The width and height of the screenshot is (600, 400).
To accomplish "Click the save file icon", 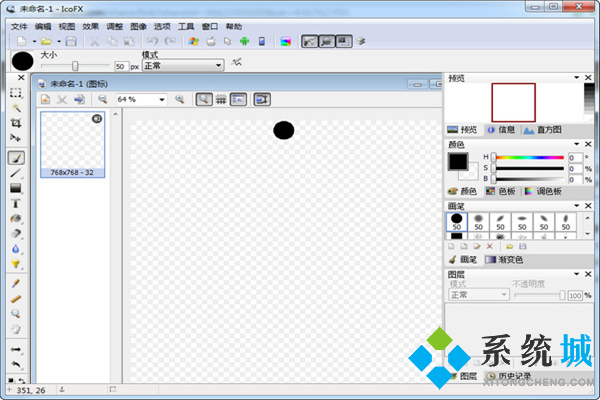I will (x=71, y=41).
